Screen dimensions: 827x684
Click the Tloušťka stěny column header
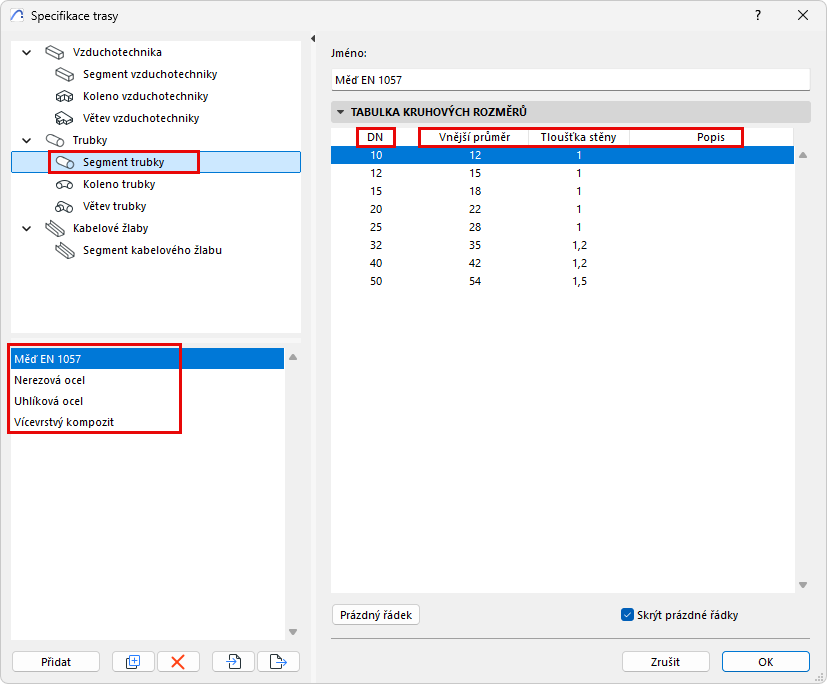tap(579, 137)
